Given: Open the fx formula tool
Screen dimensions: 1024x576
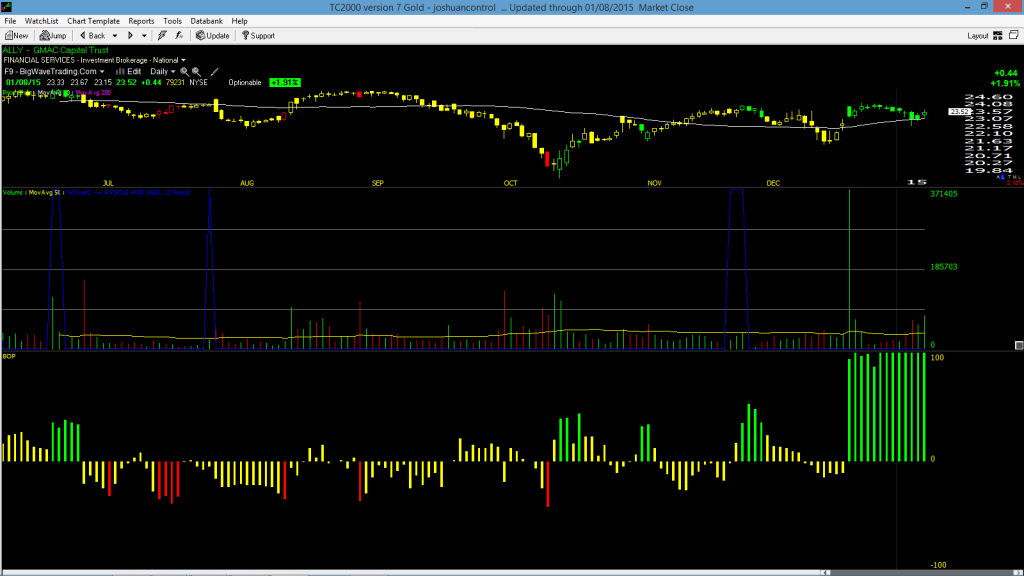Looking at the screenshot, I should tap(179, 36).
